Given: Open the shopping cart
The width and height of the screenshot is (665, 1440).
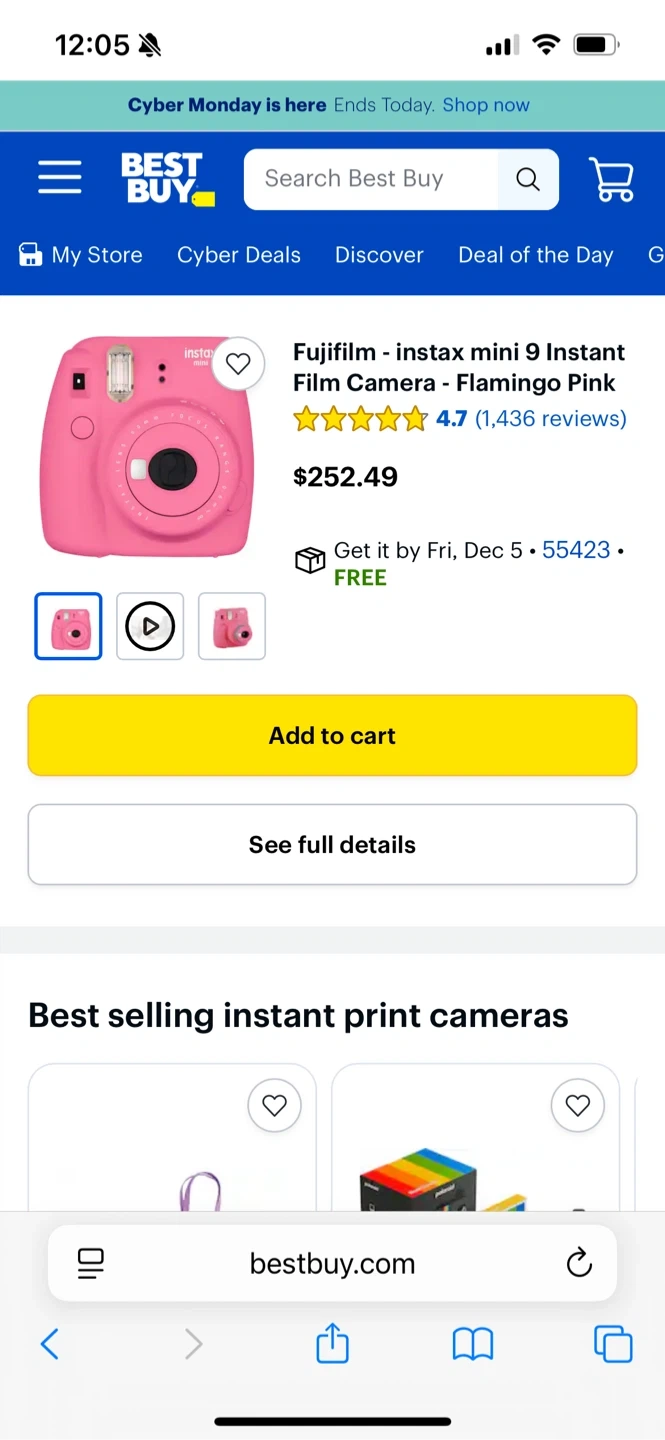Looking at the screenshot, I should [x=612, y=179].
